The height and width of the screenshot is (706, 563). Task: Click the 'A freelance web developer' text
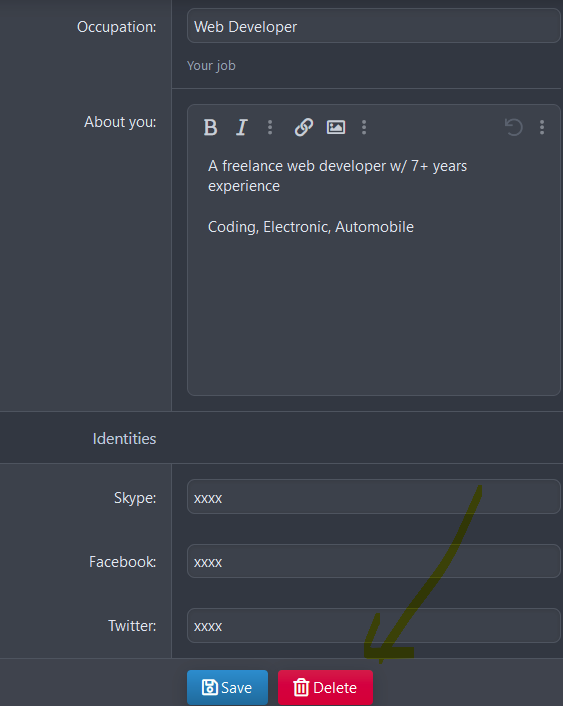[297, 166]
